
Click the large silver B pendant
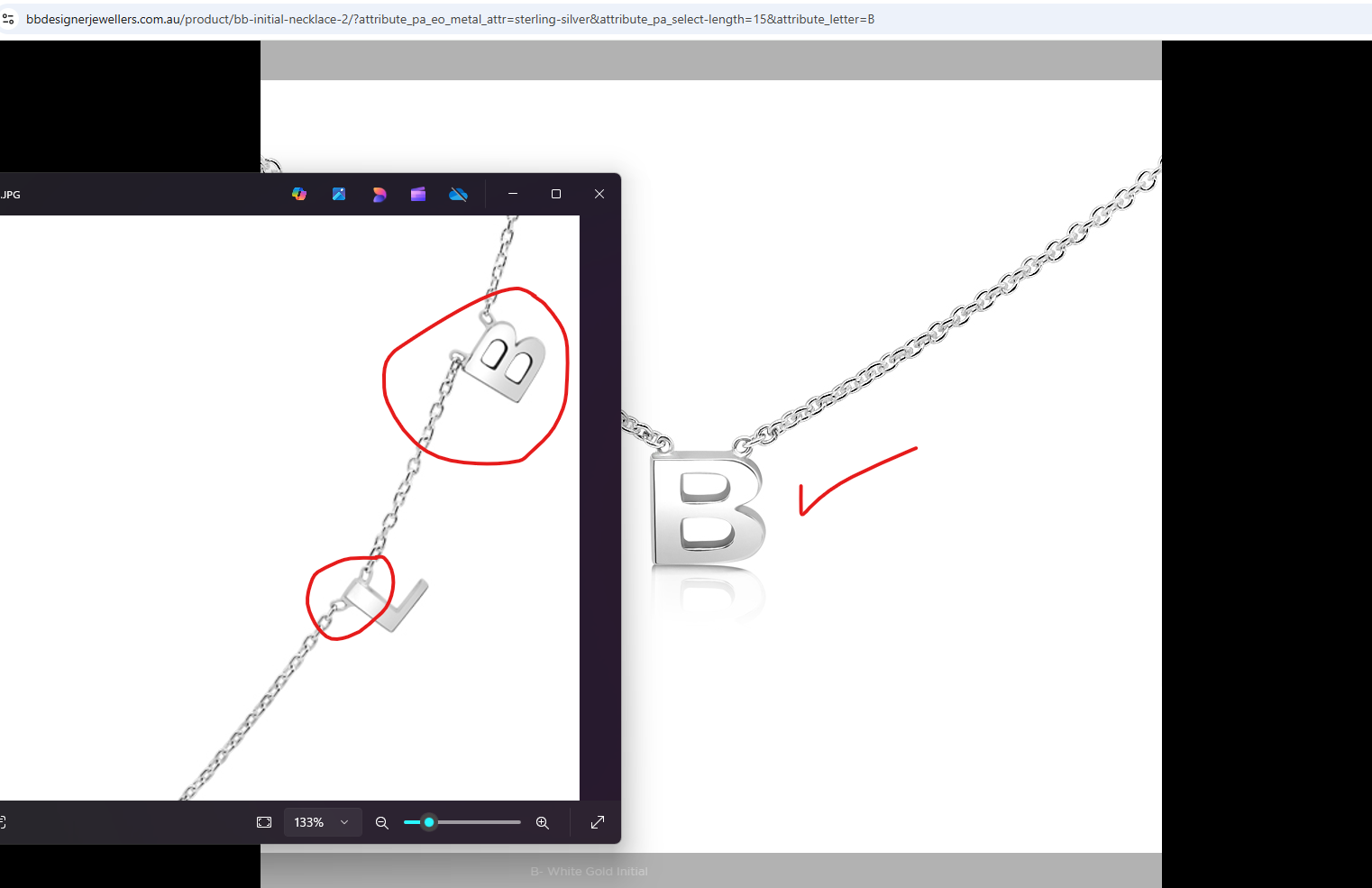tap(708, 510)
